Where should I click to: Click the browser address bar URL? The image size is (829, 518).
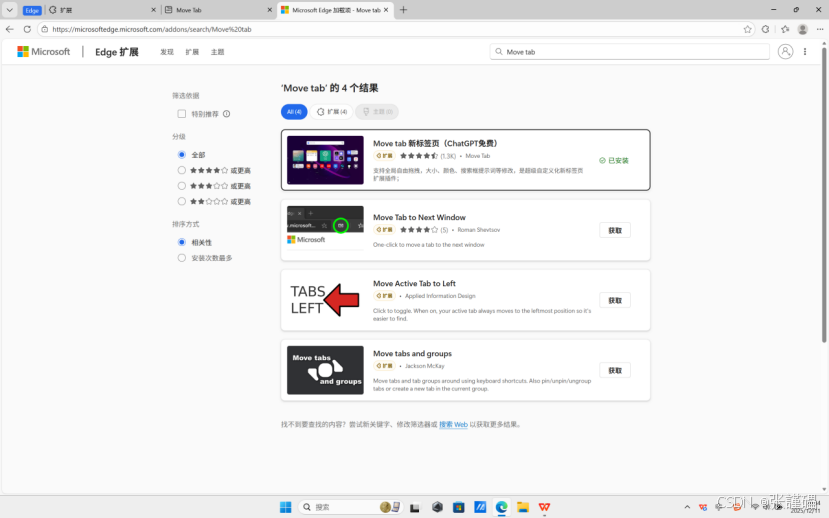(152, 29)
